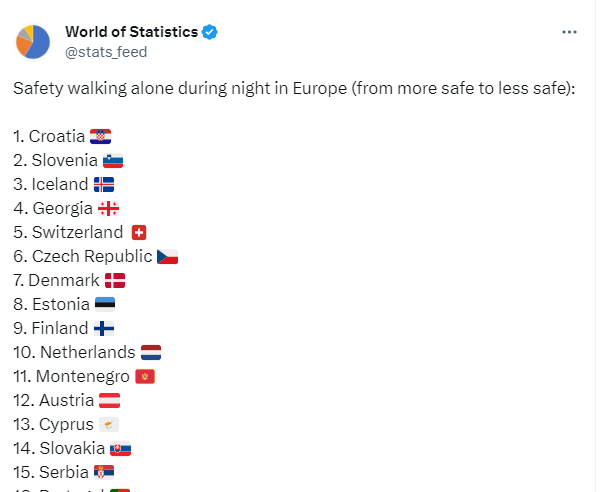Click the Denmark flag emoji
This screenshot has width=609, height=492.
pyautogui.click(x=115, y=280)
